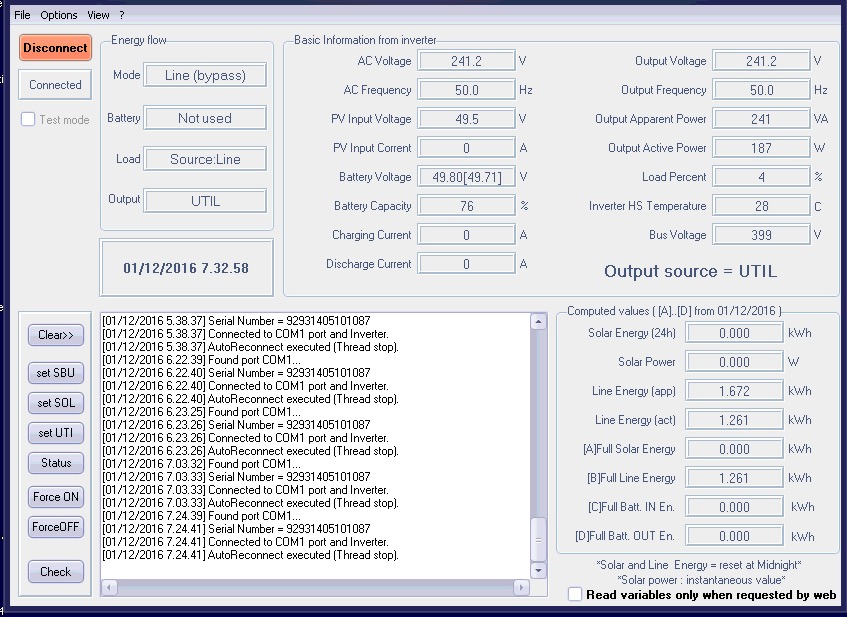This screenshot has height=617, width=847.
Task: Click the Clear>> button
Action: 56,335
